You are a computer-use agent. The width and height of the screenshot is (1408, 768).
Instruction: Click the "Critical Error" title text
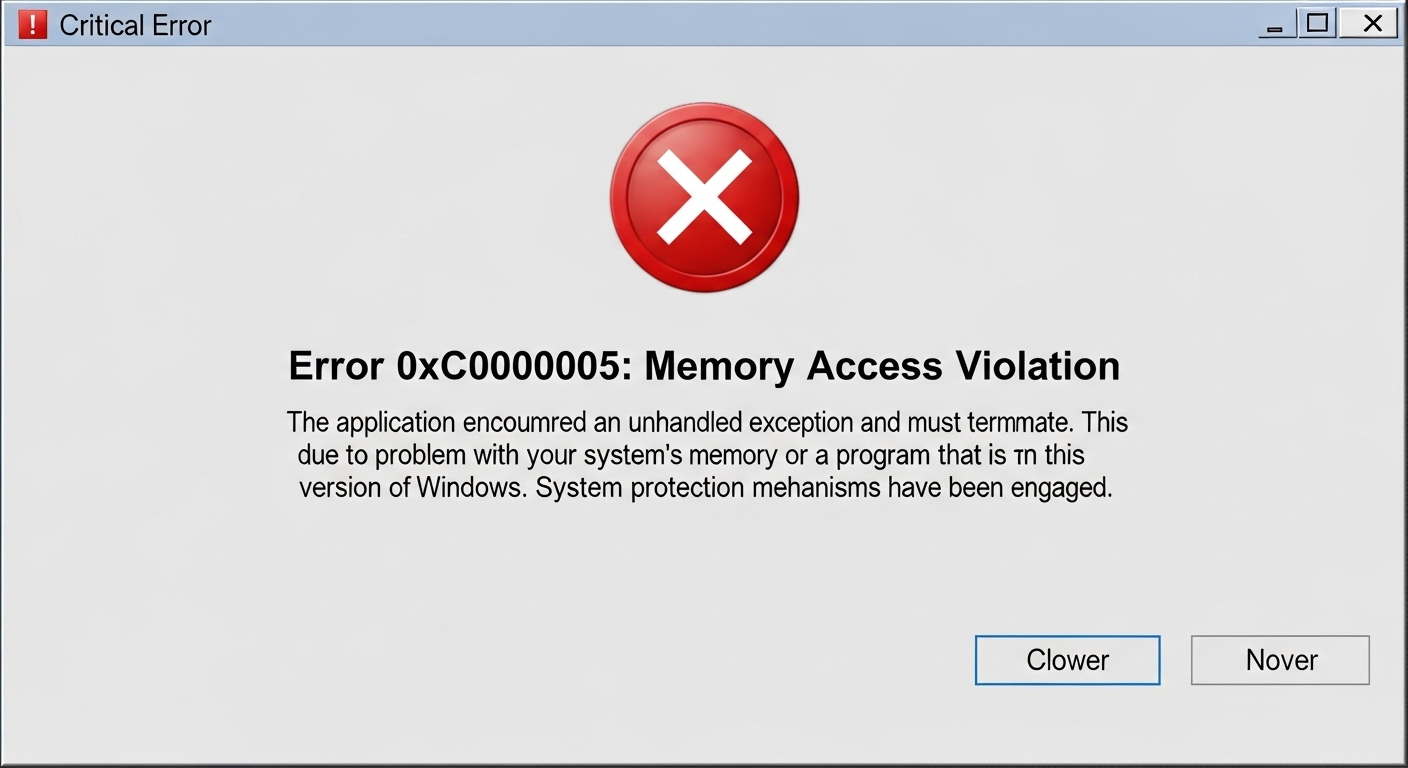pyautogui.click(x=135, y=26)
